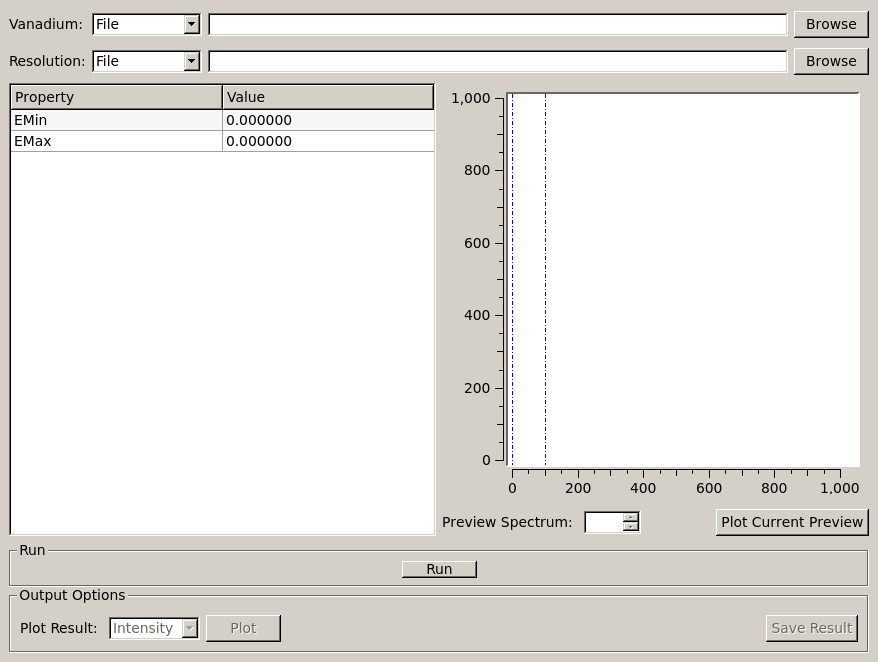This screenshot has width=878, height=662.
Task: Click the EMax value cell
Action: click(327, 141)
